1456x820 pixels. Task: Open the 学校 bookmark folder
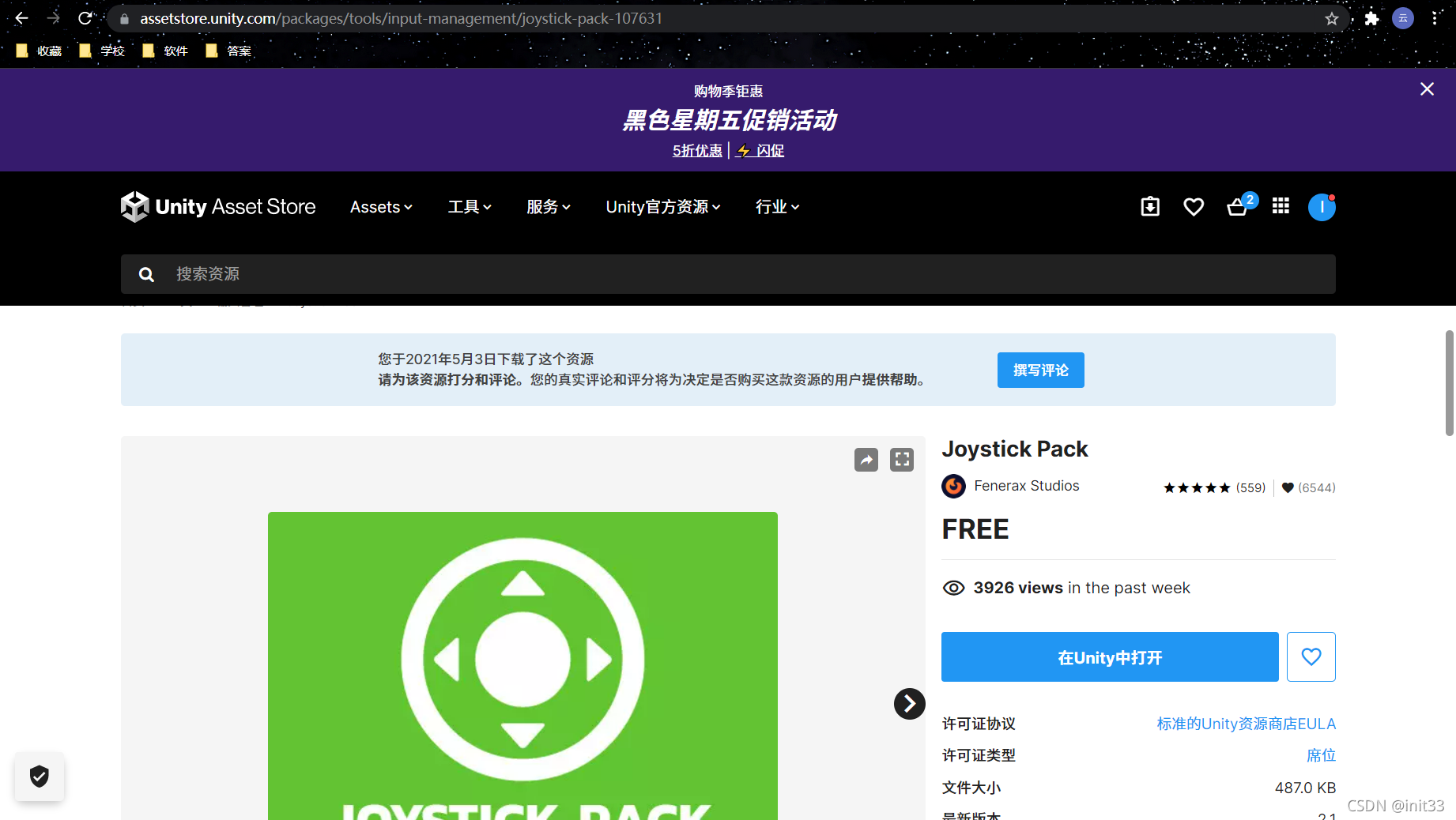[x=102, y=51]
